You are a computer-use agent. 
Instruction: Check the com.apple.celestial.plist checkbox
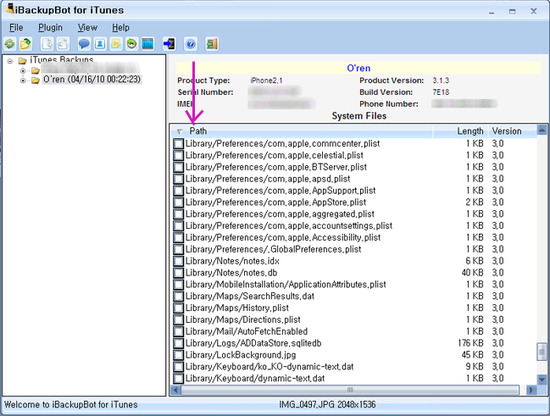pos(179,155)
